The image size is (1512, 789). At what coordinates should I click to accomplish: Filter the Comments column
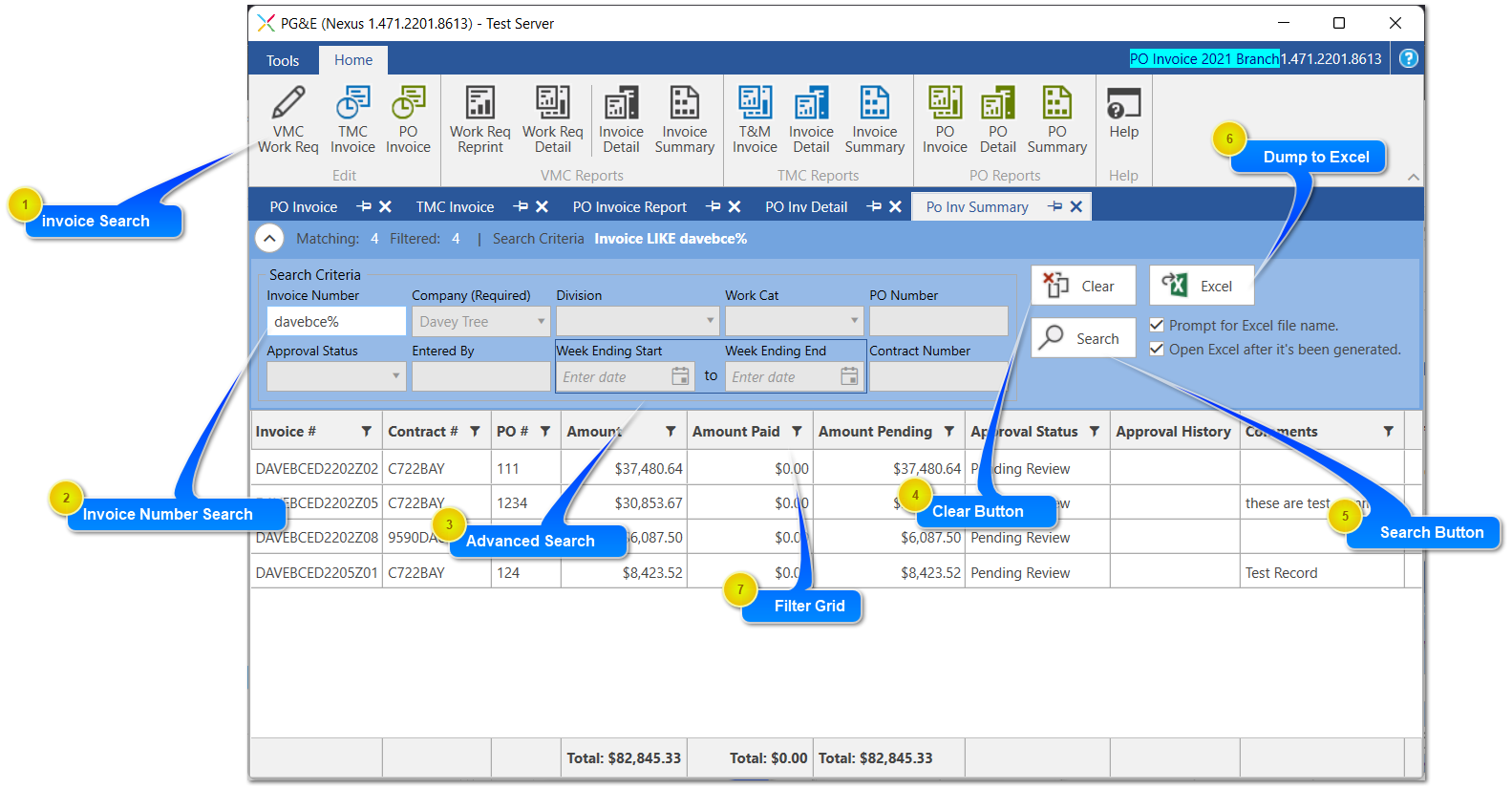(1388, 432)
